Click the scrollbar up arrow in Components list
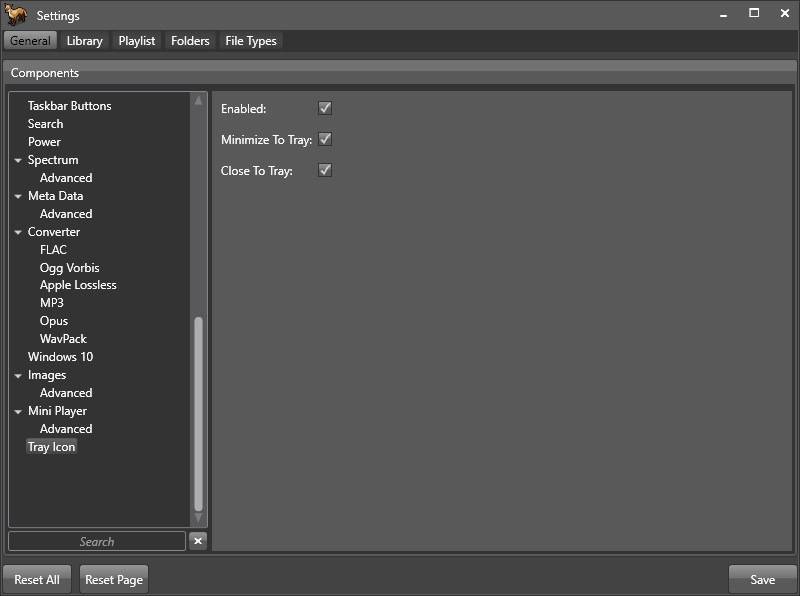The width and height of the screenshot is (800, 596). [x=198, y=101]
